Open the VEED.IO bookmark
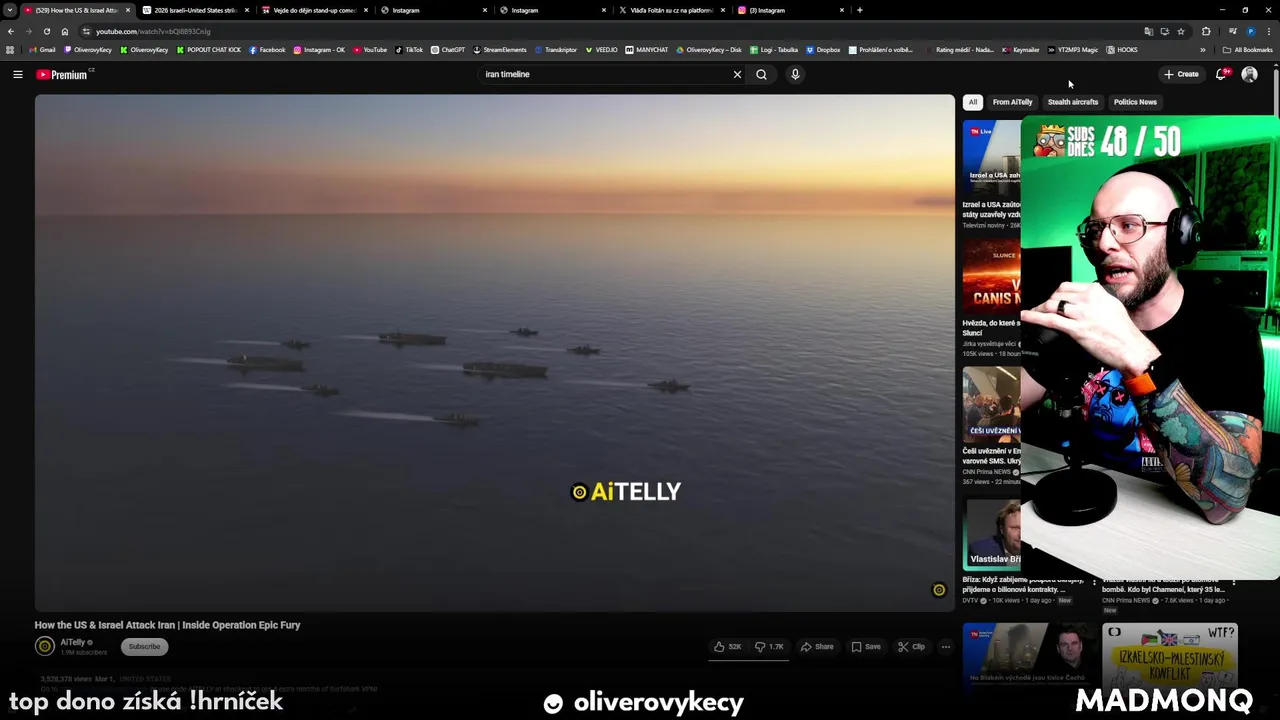Screen dimensions: 1280x720 click(601, 50)
